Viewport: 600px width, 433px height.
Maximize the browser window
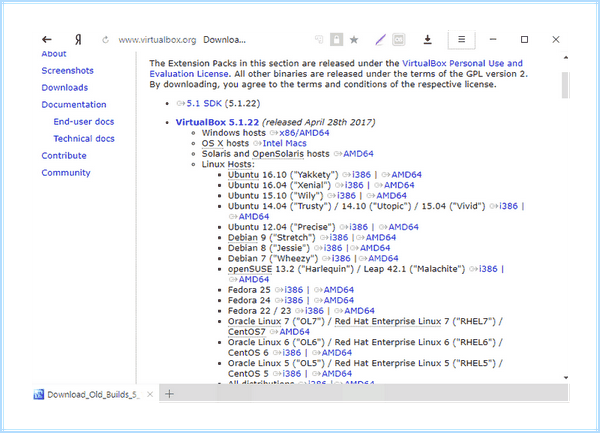(525, 39)
